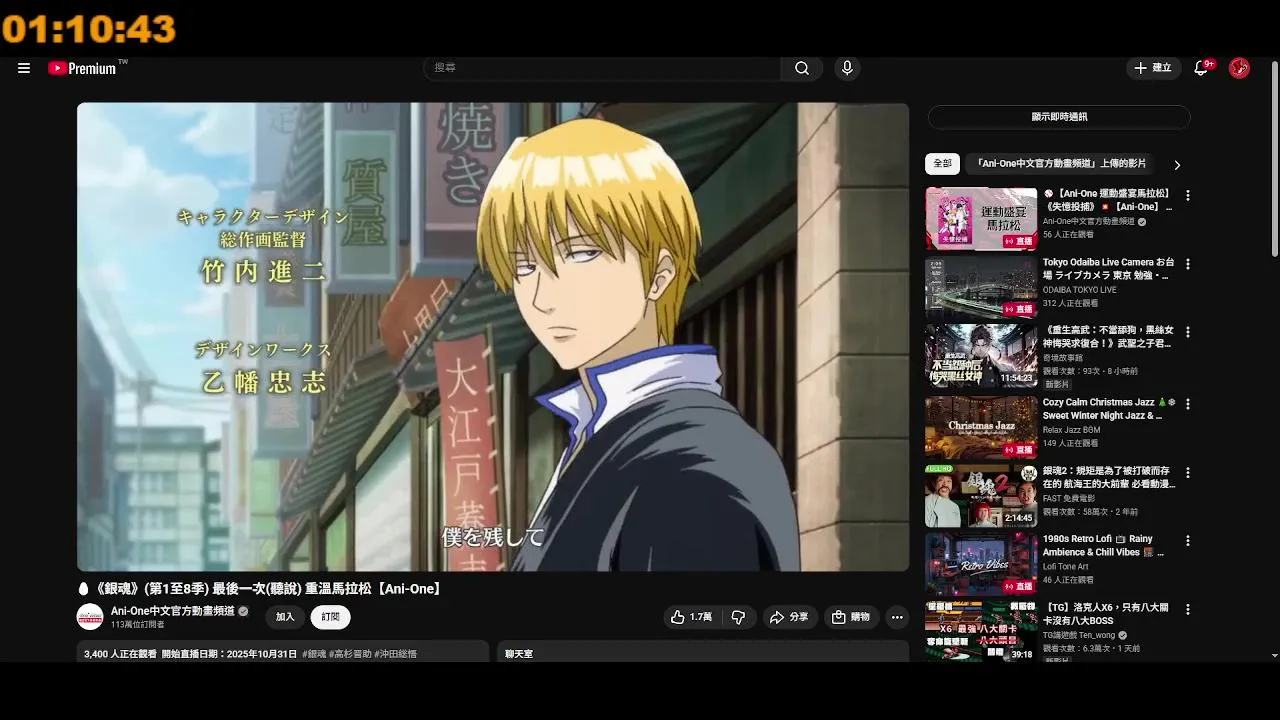Open the account avatar menu
The width and height of the screenshot is (1280, 720).
(x=1239, y=68)
